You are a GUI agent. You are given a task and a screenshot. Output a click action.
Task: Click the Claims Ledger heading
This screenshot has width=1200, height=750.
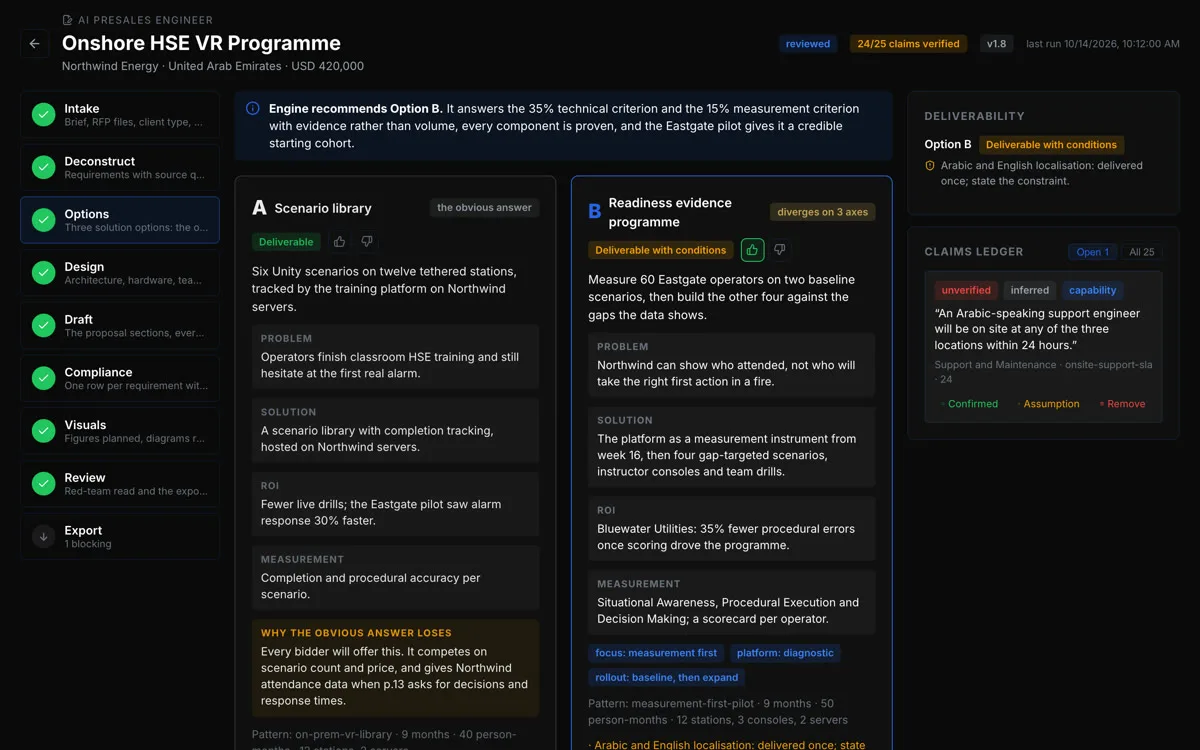point(974,252)
